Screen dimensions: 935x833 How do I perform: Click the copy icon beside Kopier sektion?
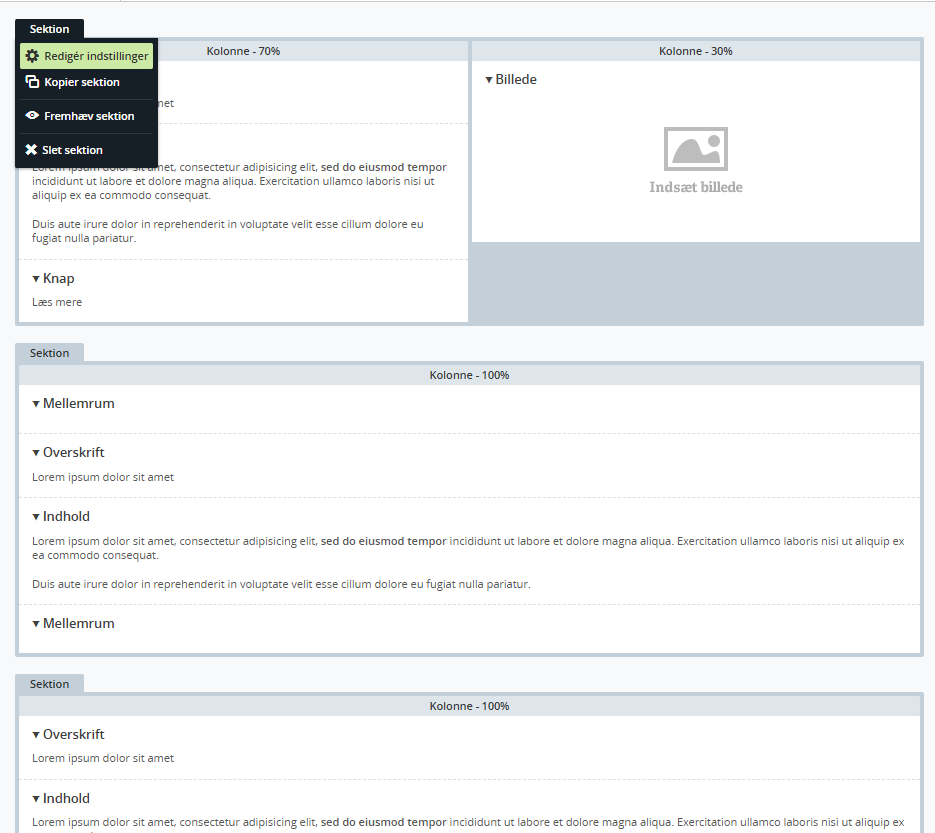(32, 82)
